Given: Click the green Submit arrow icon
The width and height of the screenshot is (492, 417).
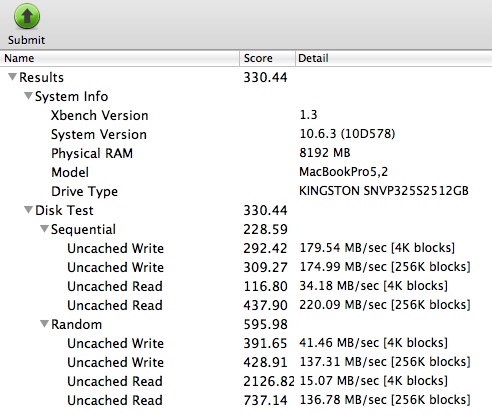Looking at the screenshot, I should 27,16.
